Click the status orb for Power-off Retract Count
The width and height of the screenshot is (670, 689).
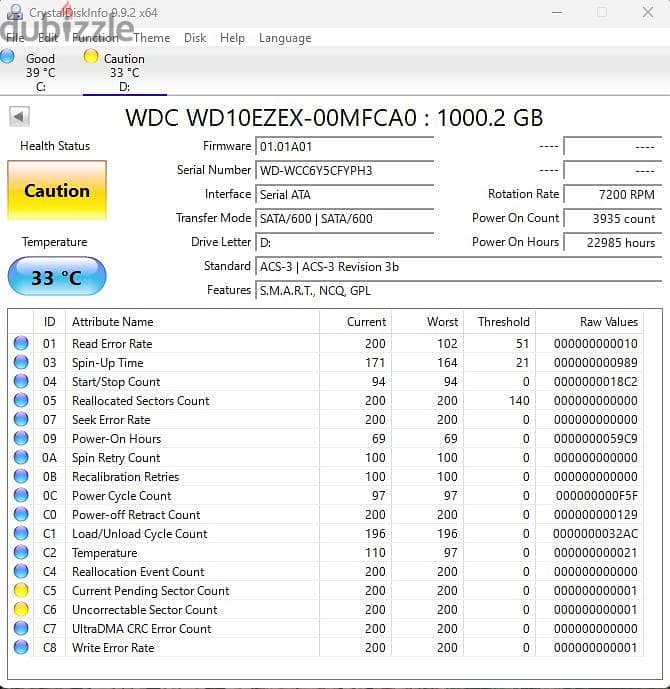tap(21, 514)
